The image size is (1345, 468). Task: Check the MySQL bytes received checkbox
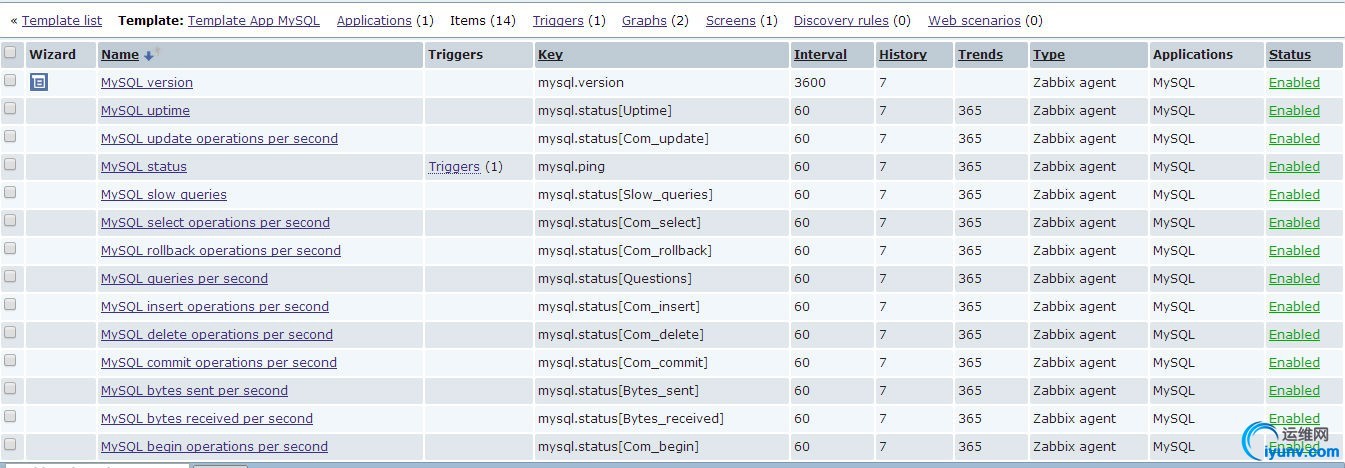click(x=10, y=416)
